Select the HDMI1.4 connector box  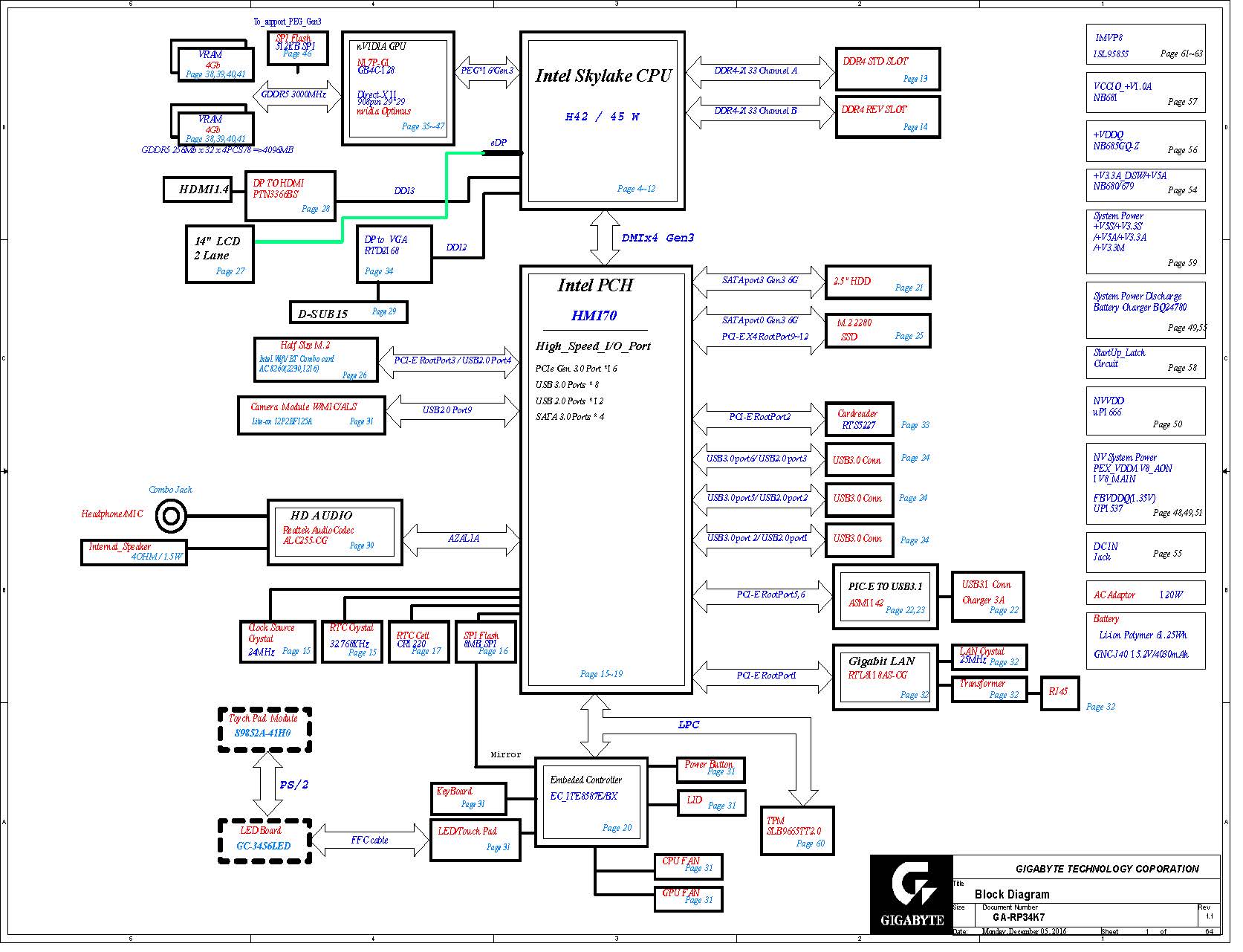pyautogui.click(x=197, y=189)
